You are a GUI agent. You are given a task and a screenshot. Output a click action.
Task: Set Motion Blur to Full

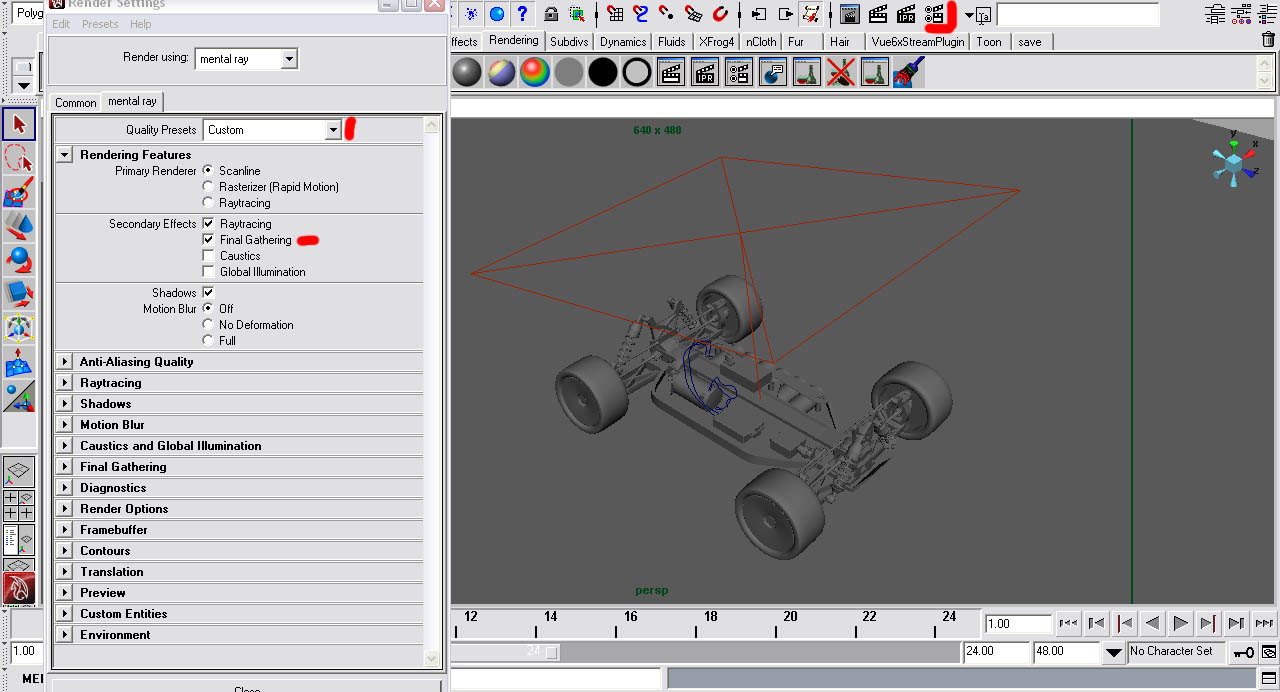coord(208,341)
